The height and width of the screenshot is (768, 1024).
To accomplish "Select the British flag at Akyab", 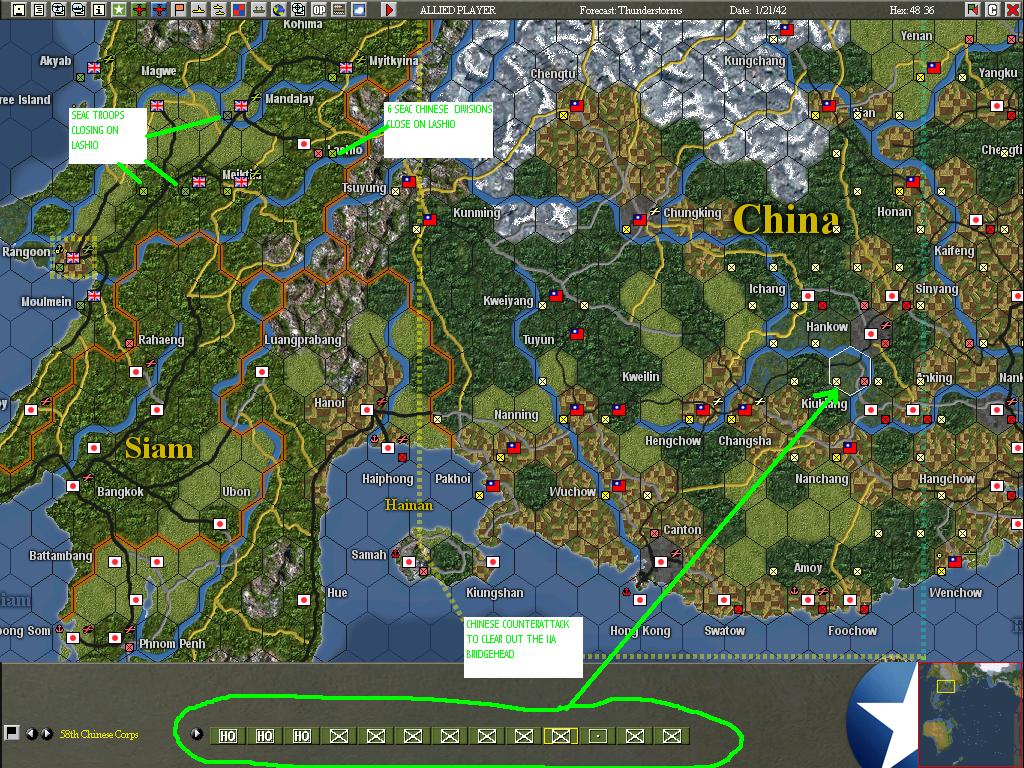I will pyautogui.click(x=94, y=67).
